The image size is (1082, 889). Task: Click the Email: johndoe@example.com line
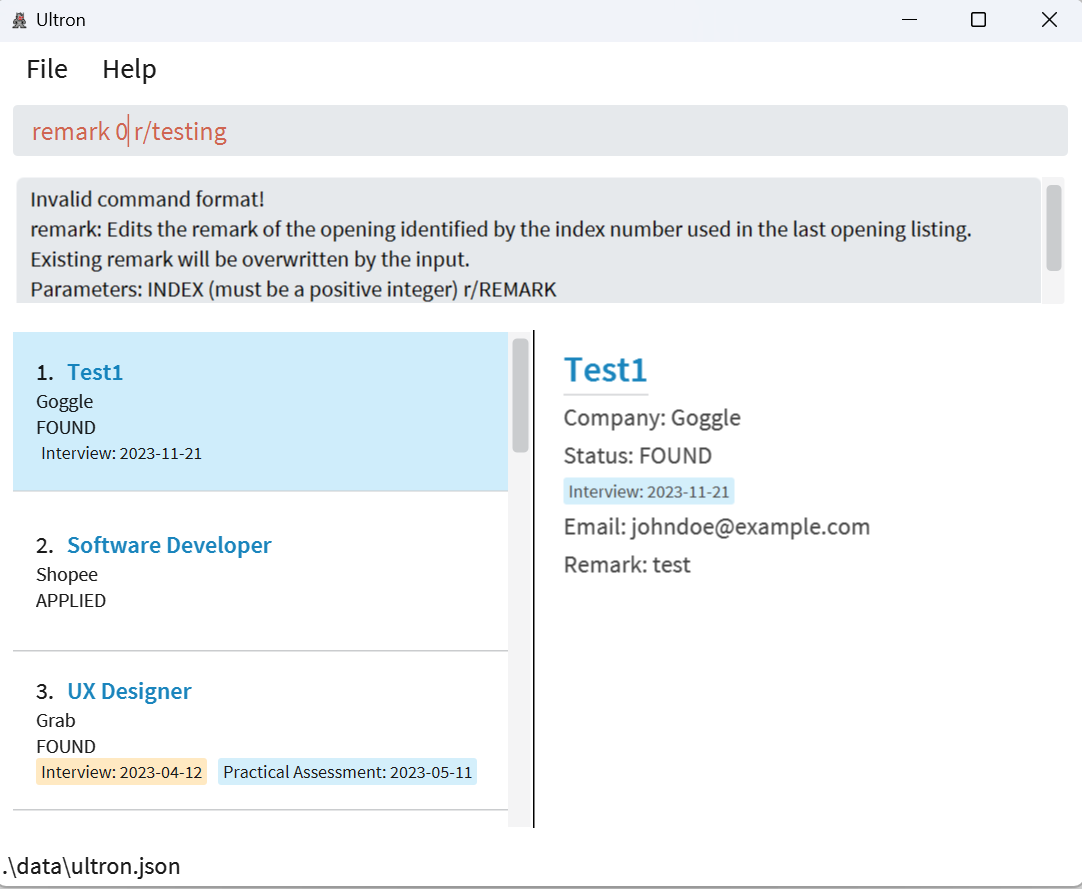[x=716, y=527]
